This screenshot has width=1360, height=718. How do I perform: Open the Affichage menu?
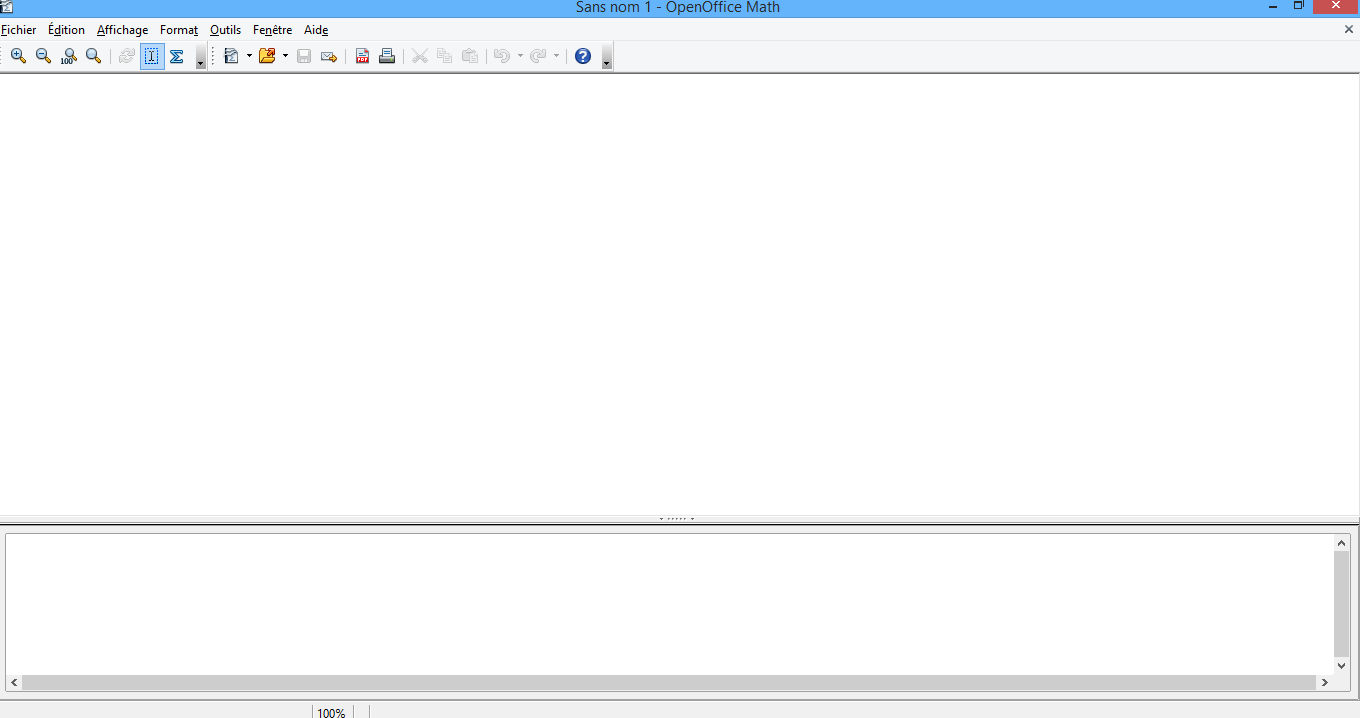tap(122, 30)
